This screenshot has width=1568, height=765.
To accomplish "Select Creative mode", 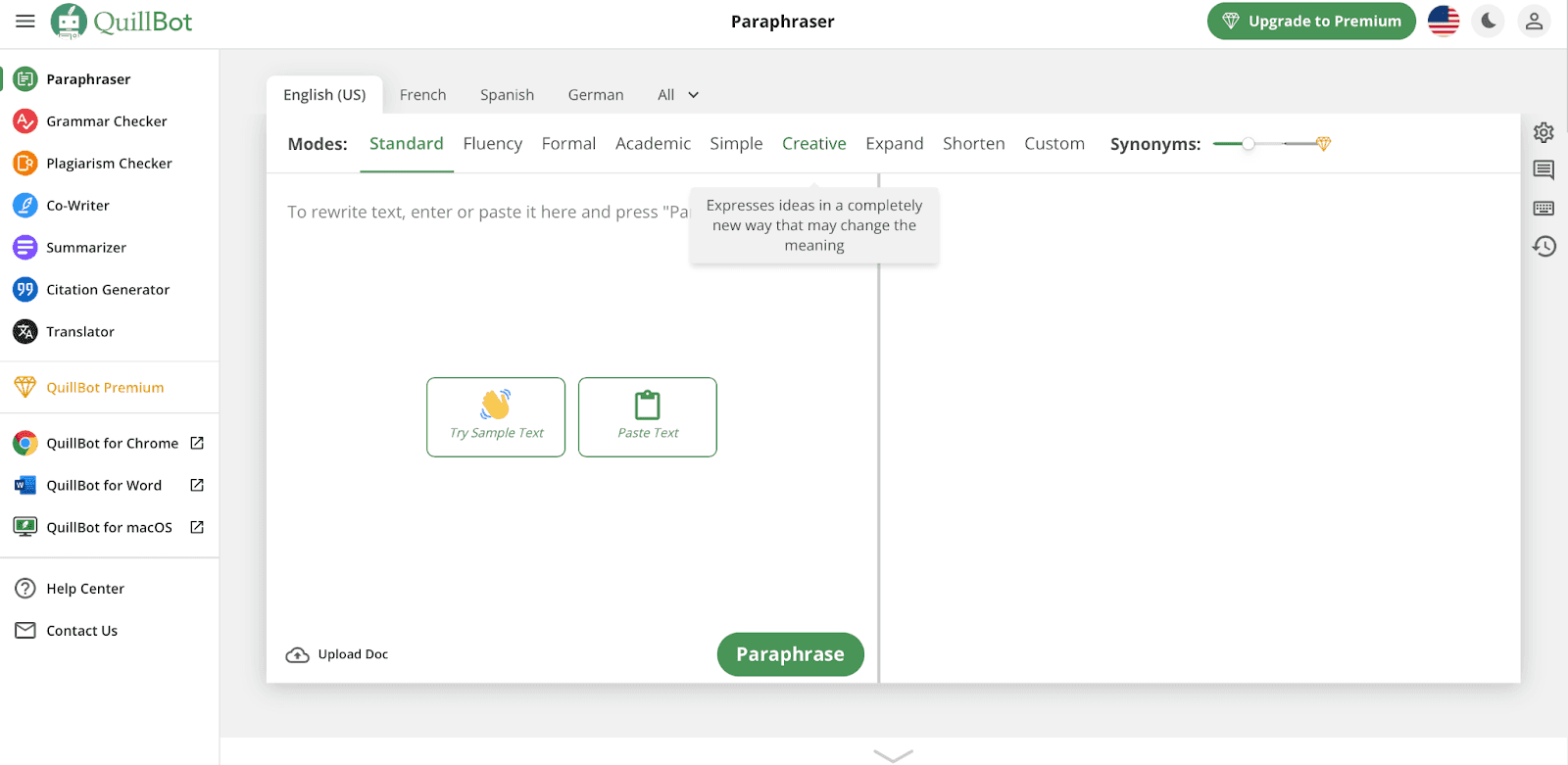I will pyautogui.click(x=813, y=144).
